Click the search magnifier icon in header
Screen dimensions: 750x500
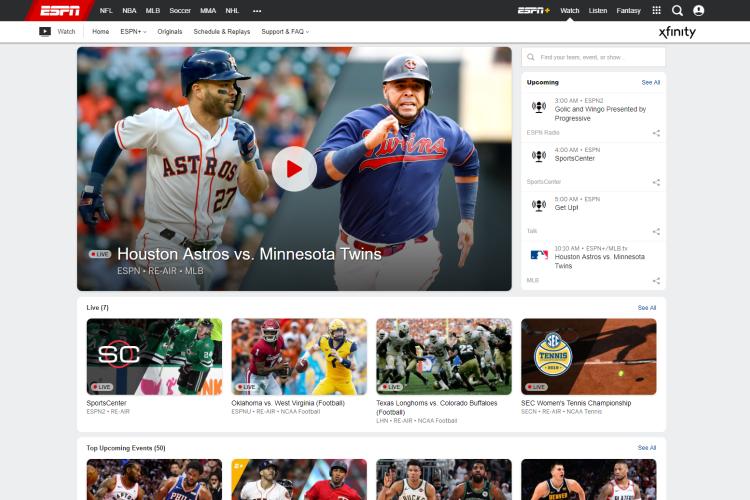click(677, 11)
